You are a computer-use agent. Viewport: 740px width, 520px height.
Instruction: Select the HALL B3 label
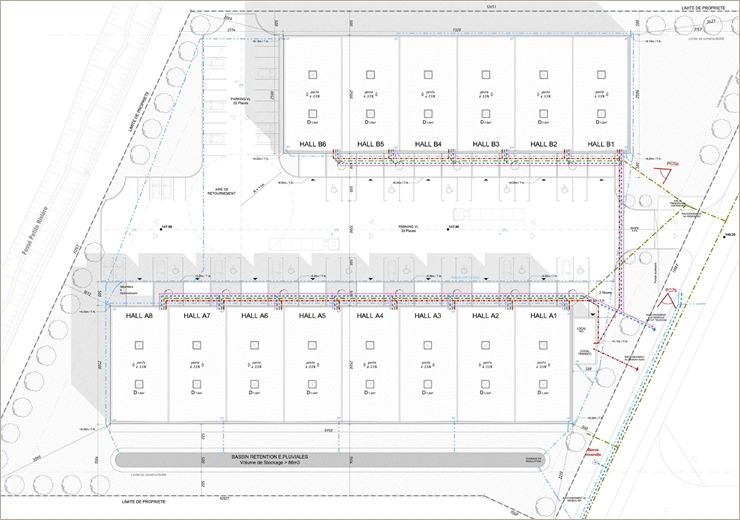click(x=486, y=144)
